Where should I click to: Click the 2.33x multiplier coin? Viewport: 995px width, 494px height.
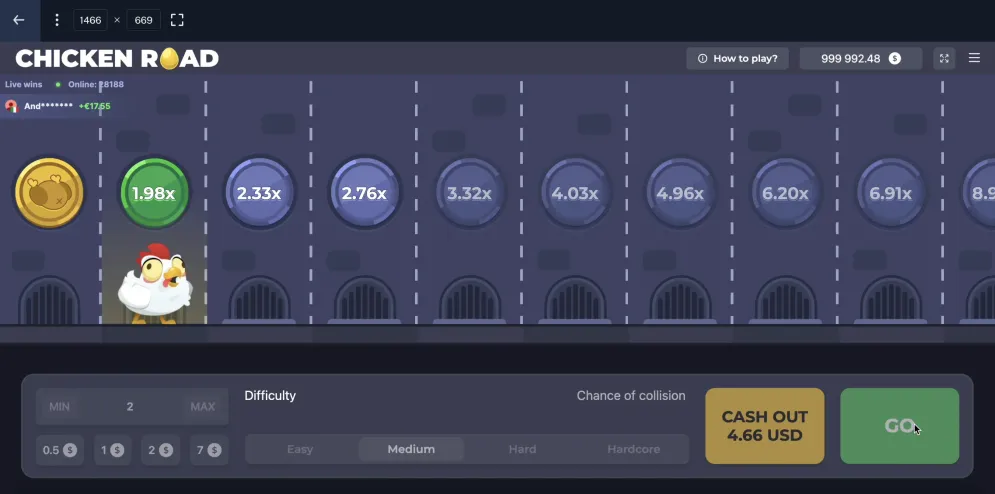259,193
